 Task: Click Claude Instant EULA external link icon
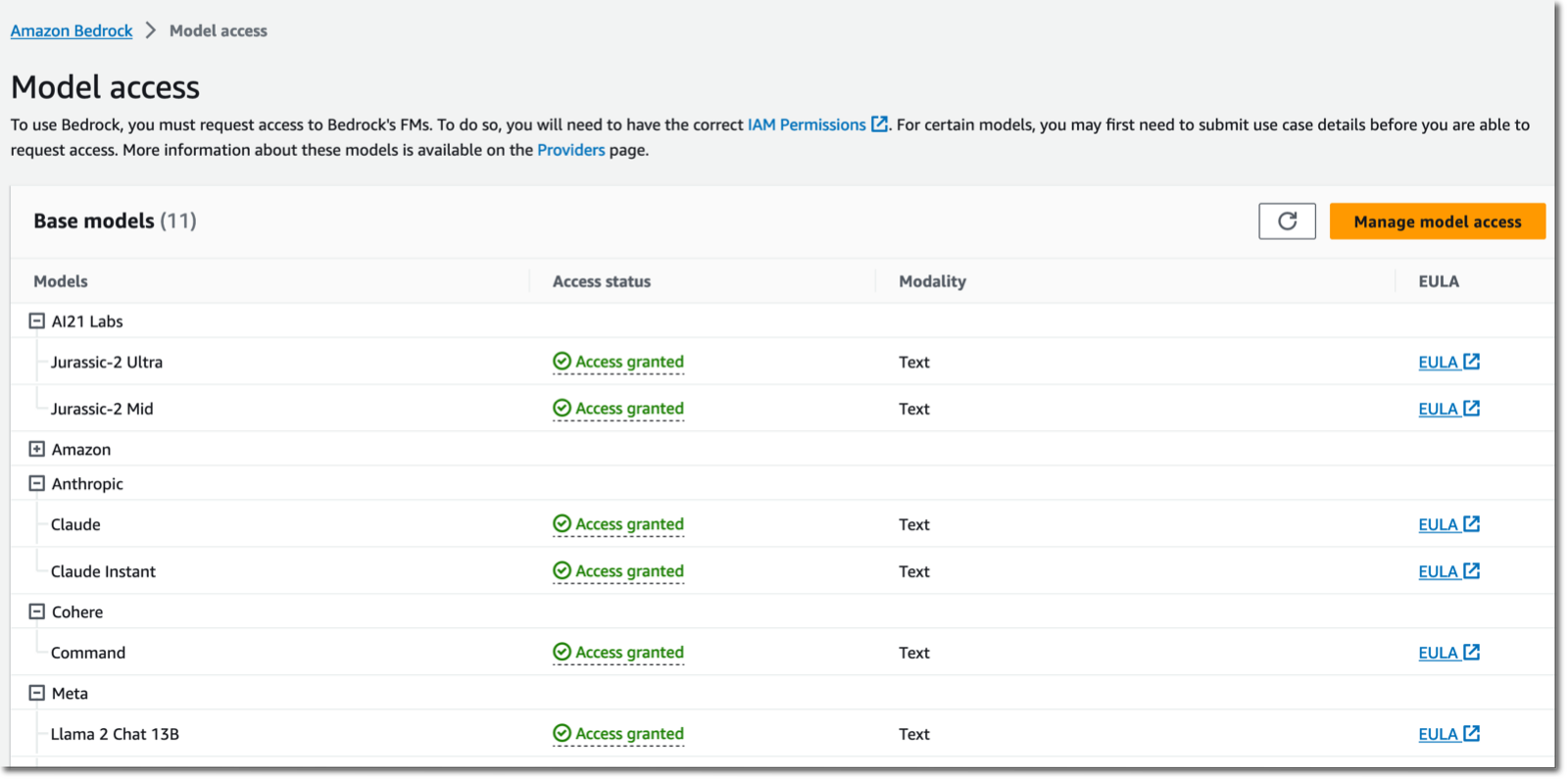coord(1471,571)
